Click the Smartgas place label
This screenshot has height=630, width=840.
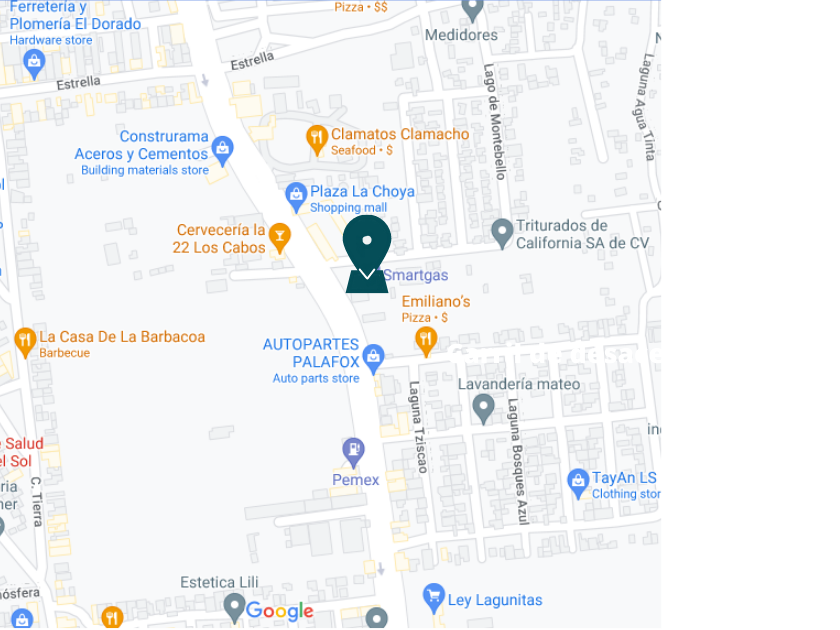click(x=416, y=275)
